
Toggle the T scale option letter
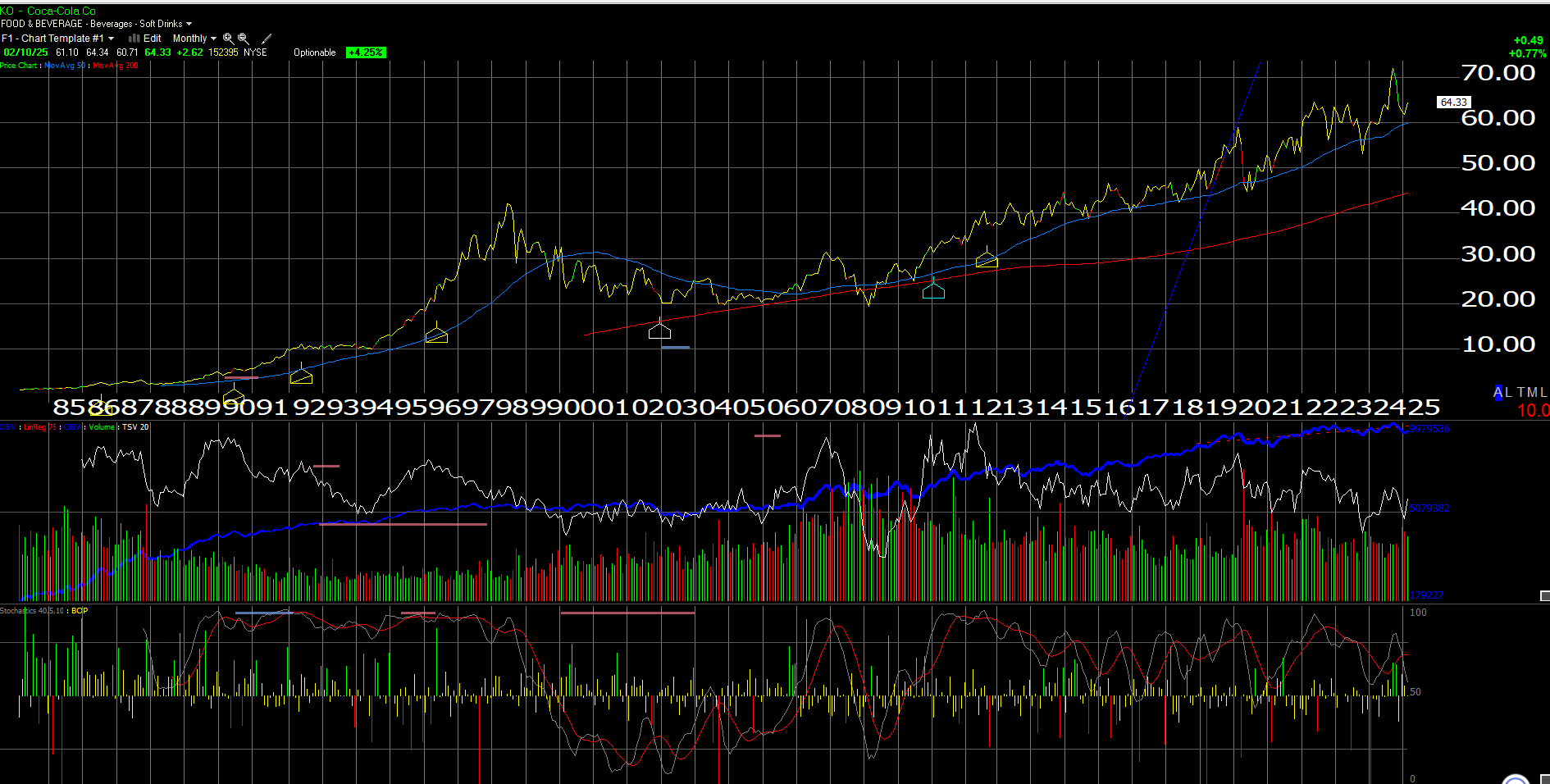[x=1521, y=393]
